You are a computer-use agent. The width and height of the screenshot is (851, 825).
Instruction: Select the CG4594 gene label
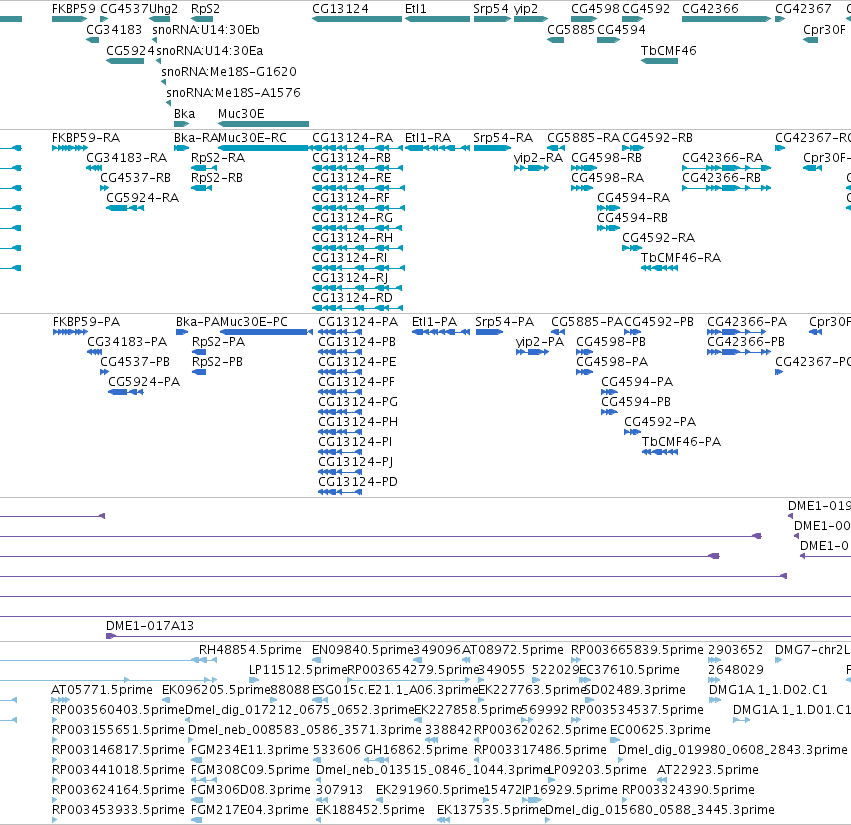click(621, 30)
